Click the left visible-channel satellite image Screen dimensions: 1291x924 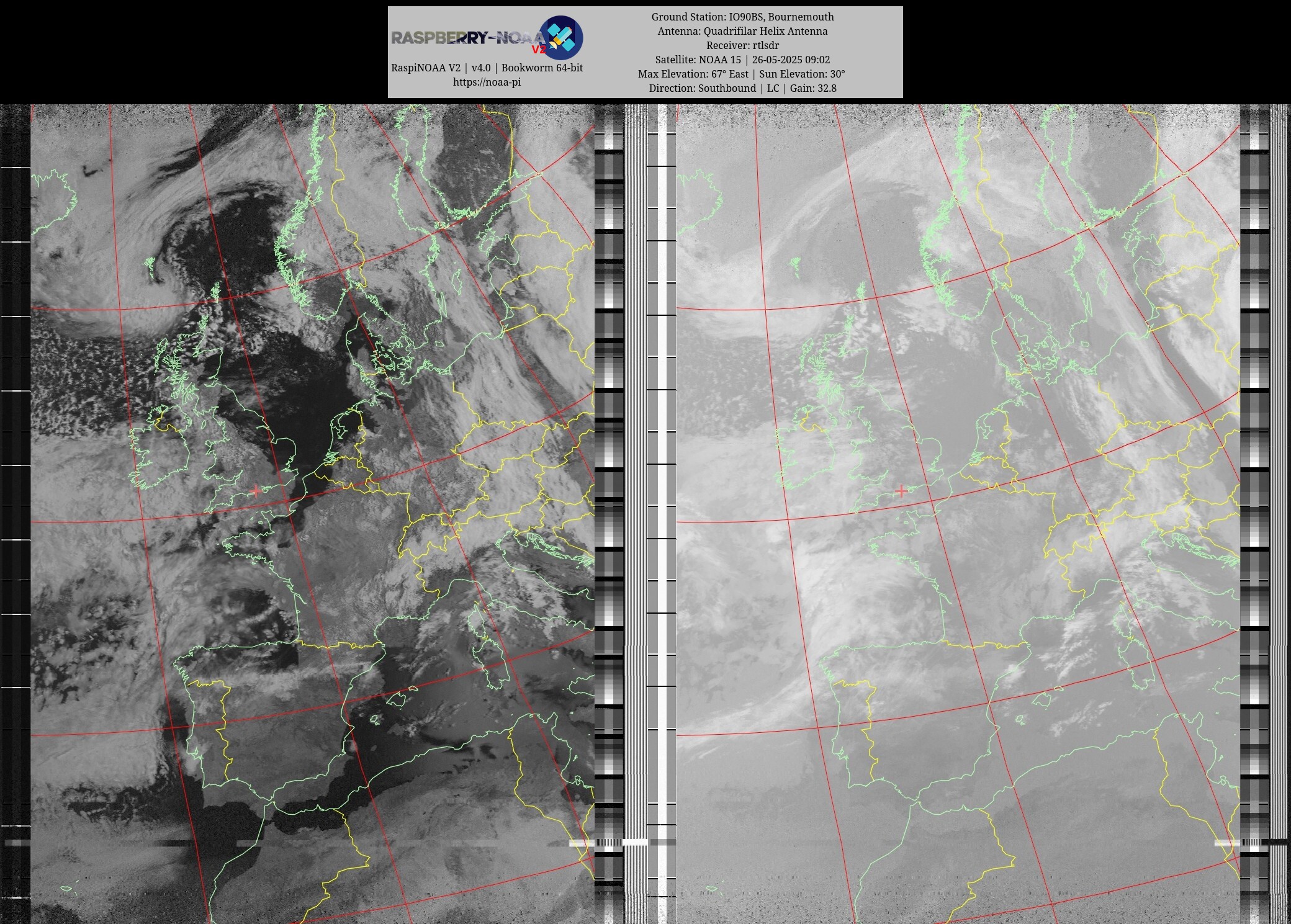point(312,514)
